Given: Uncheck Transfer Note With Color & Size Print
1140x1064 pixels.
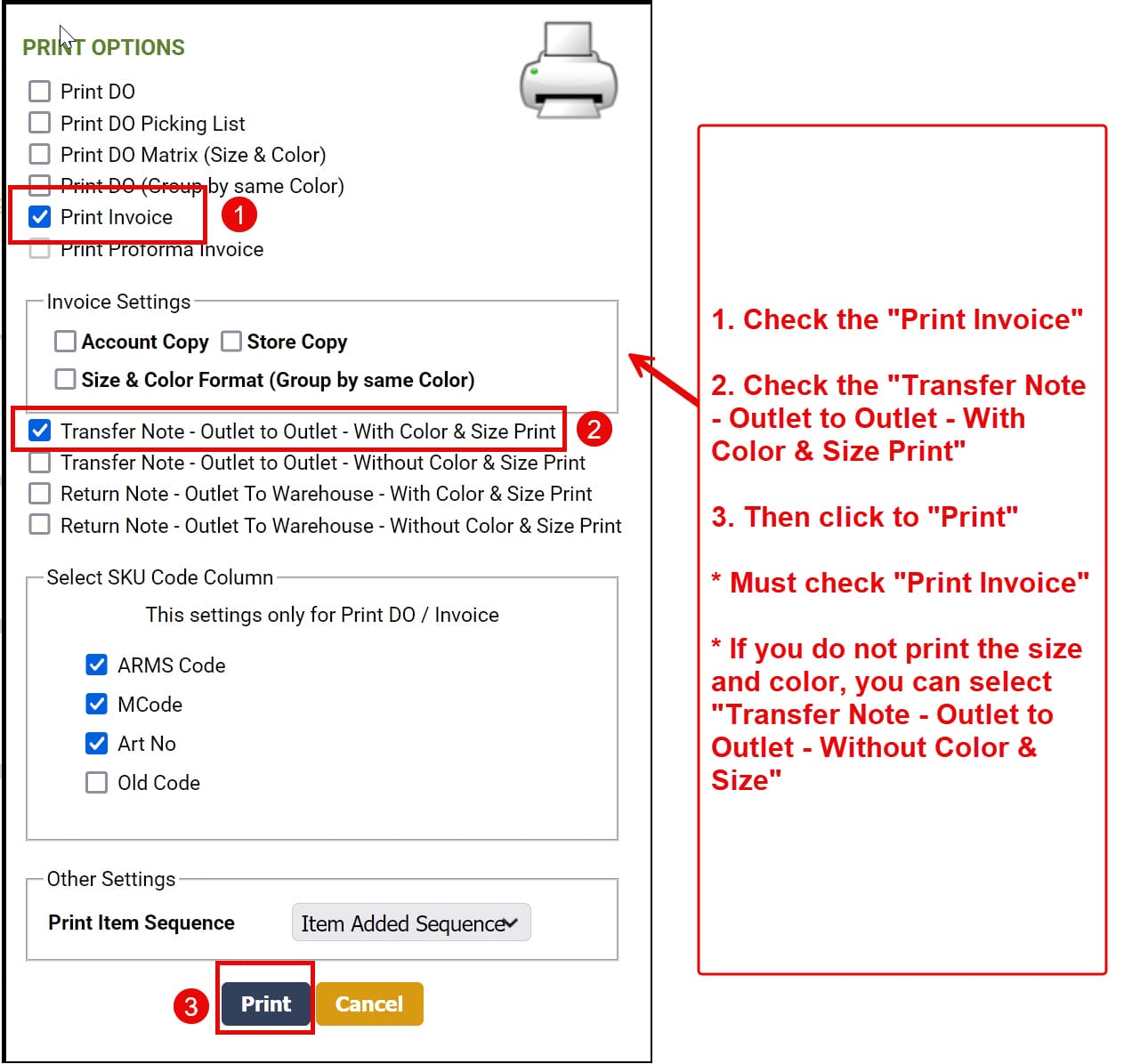Looking at the screenshot, I should (40, 431).
